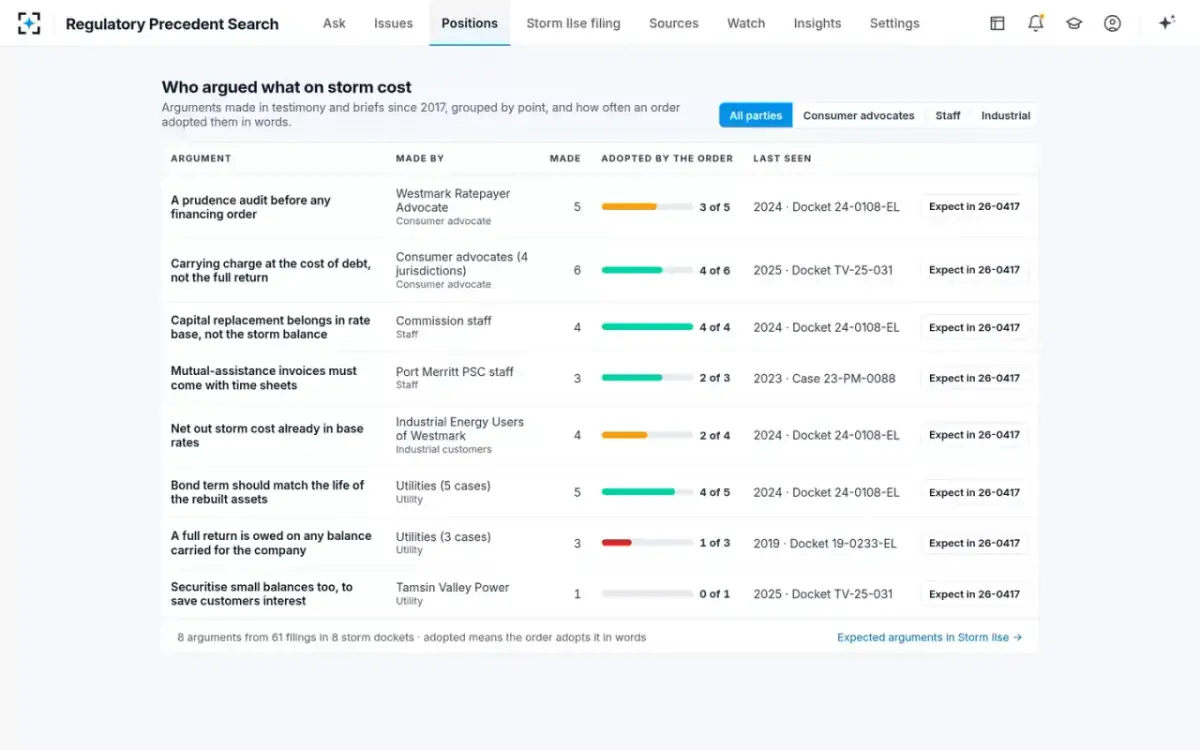Follow the Expected arguments in Storm Ilse link

coord(929,637)
